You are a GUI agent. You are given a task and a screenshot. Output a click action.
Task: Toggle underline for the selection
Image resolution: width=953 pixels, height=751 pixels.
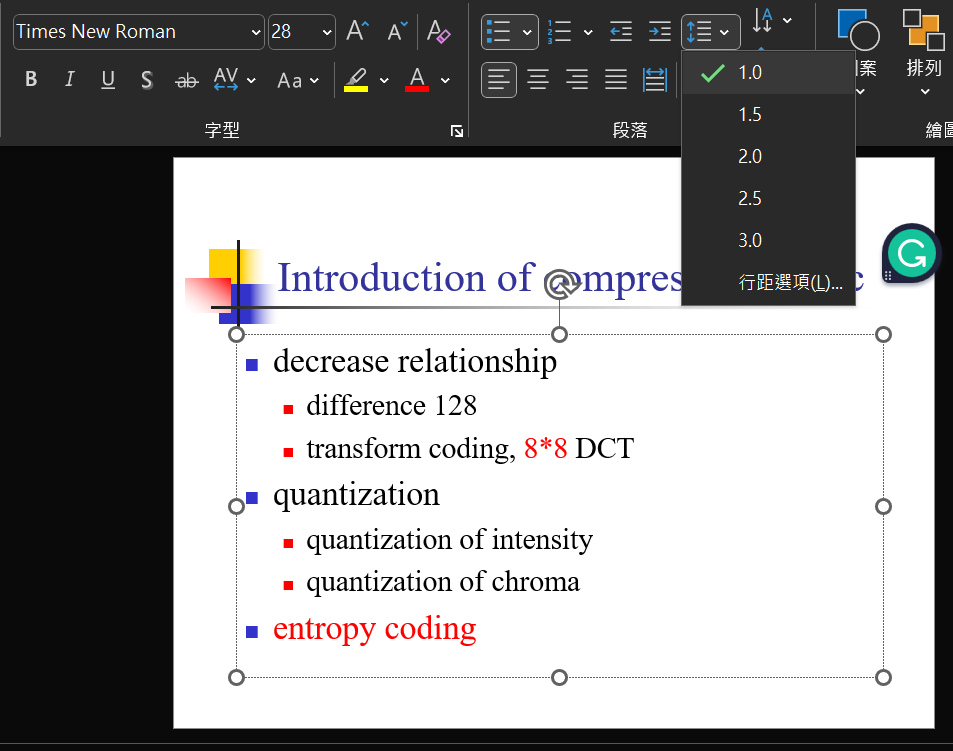[107, 79]
